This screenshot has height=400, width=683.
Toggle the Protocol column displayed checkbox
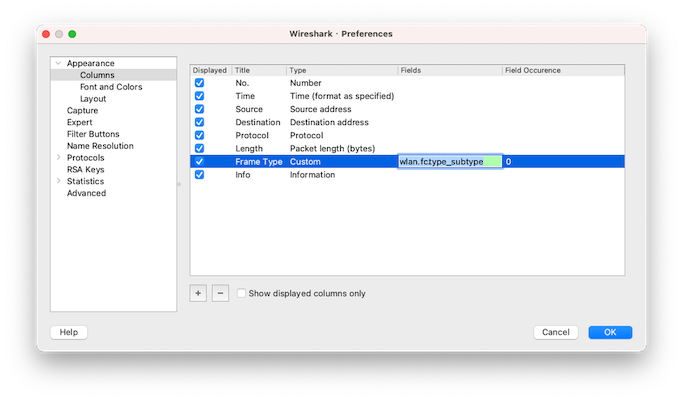pos(199,135)
